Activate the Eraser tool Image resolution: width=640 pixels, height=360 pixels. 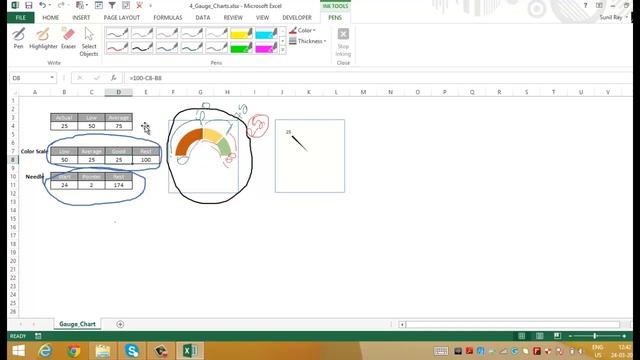coord(68,38)
